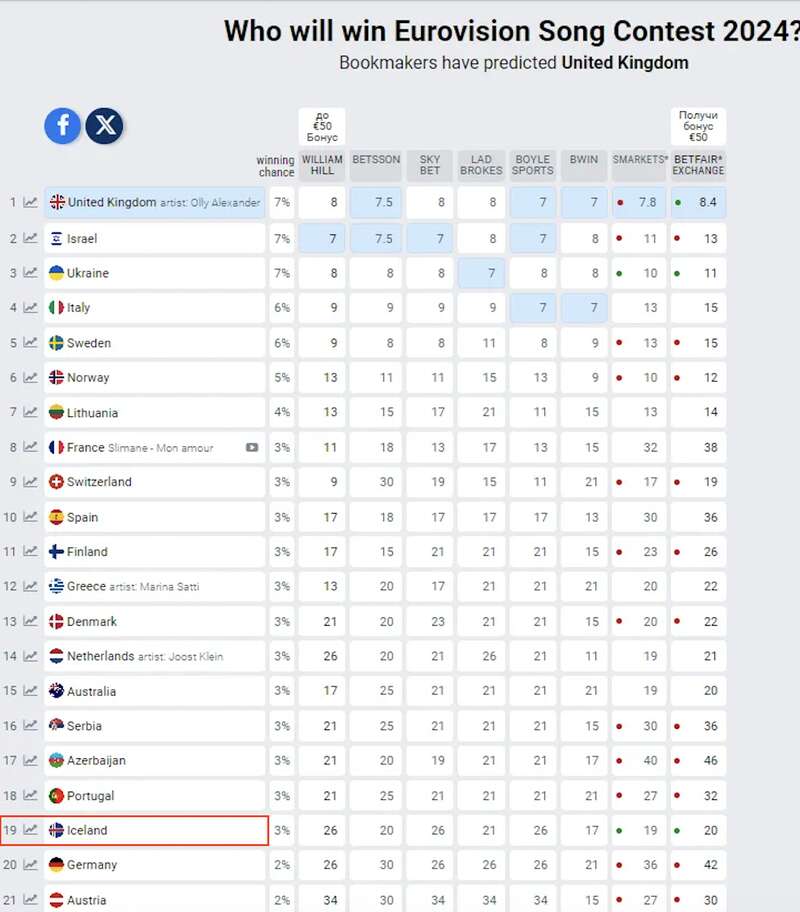The image size is (800, 912).
Task: Click the Smarkets column header
Action: [x=639, y=160]
